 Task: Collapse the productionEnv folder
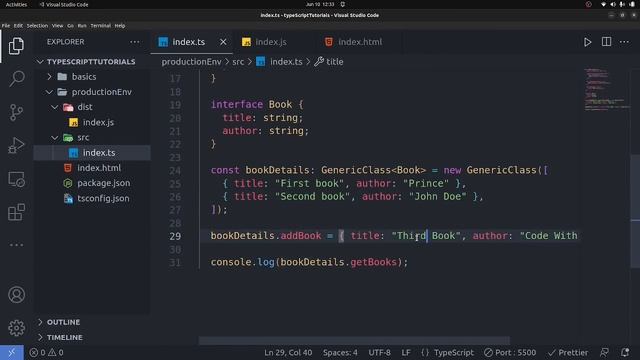click(x=50, y=92)
